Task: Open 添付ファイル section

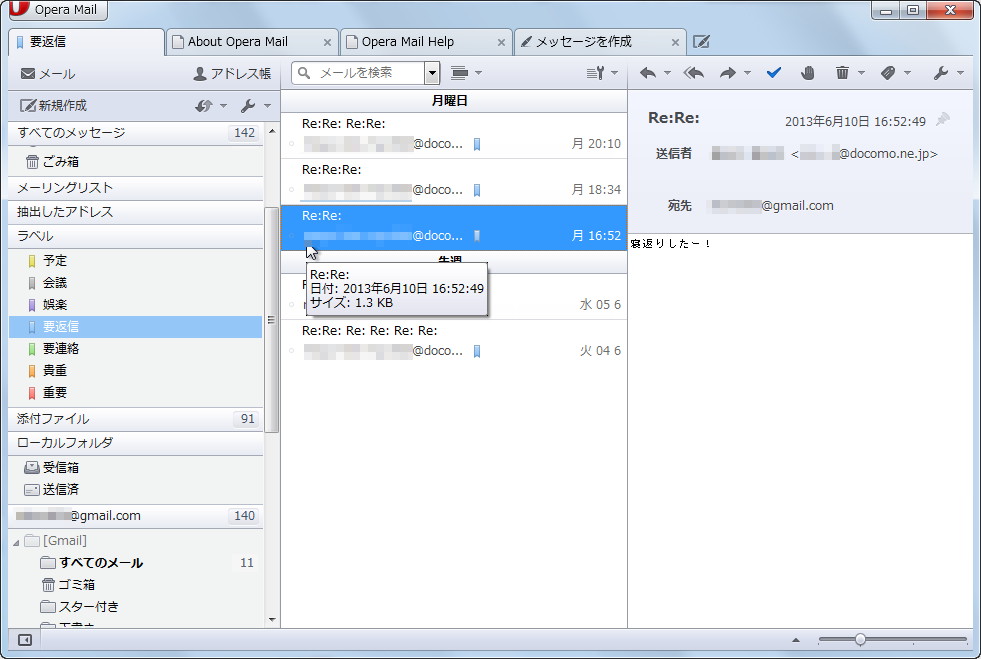Action: point(136,419)
